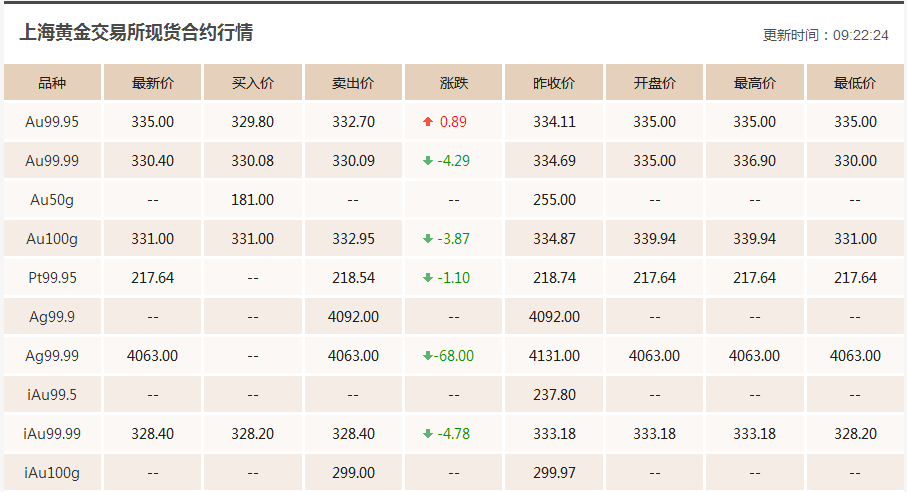
Task: Click the iAu100g contract name
Action: tap(52, 473)
